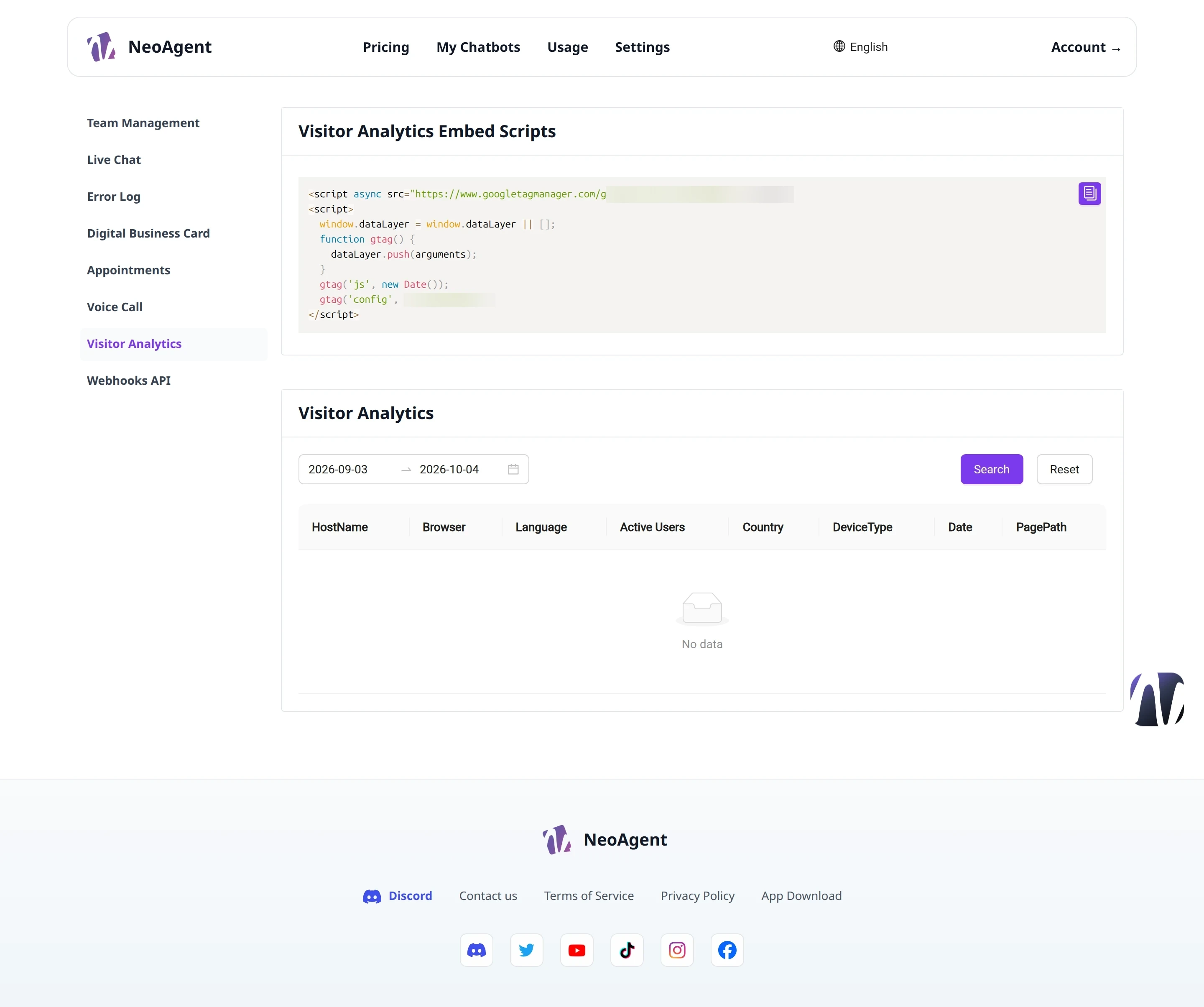1204x1007 pixels.
Task: Edit the start date 2026-09-03
Action: (x=338, y=469)
